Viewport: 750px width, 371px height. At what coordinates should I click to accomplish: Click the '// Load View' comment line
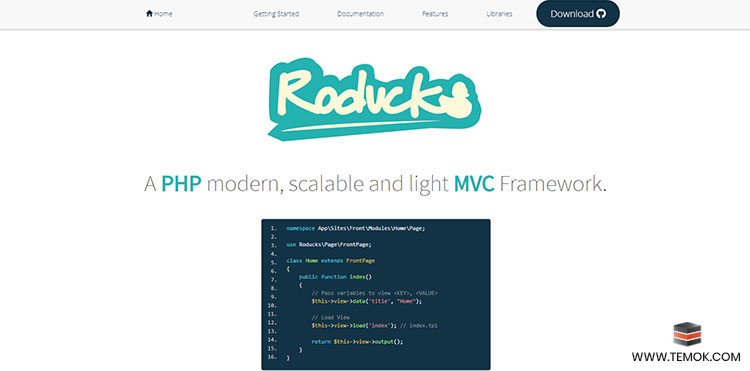331,317
